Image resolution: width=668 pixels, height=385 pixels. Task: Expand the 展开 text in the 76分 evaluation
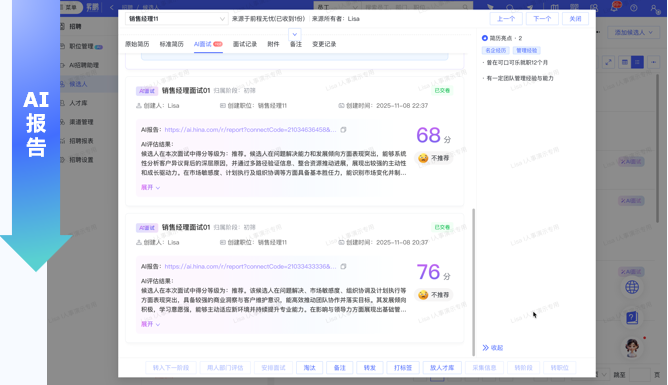coord(150,324)
